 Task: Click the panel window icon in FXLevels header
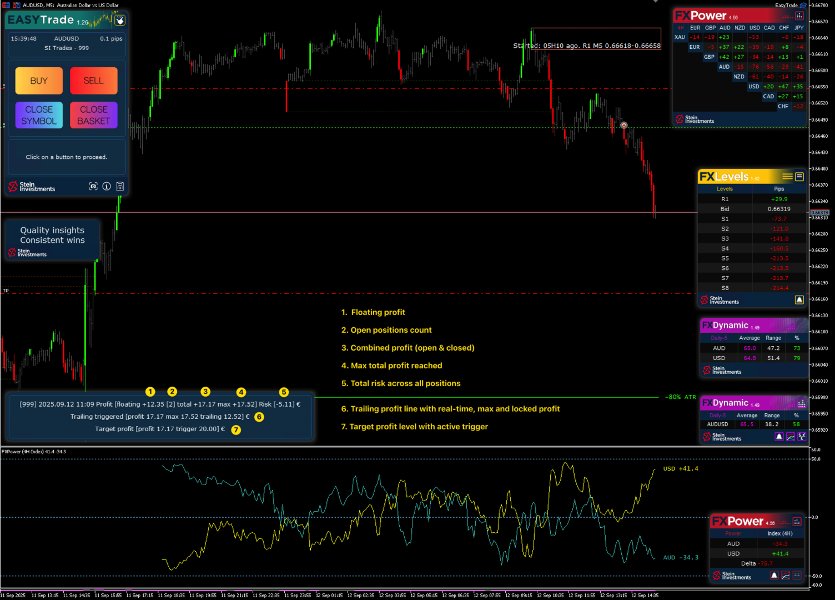coord(799,176)
